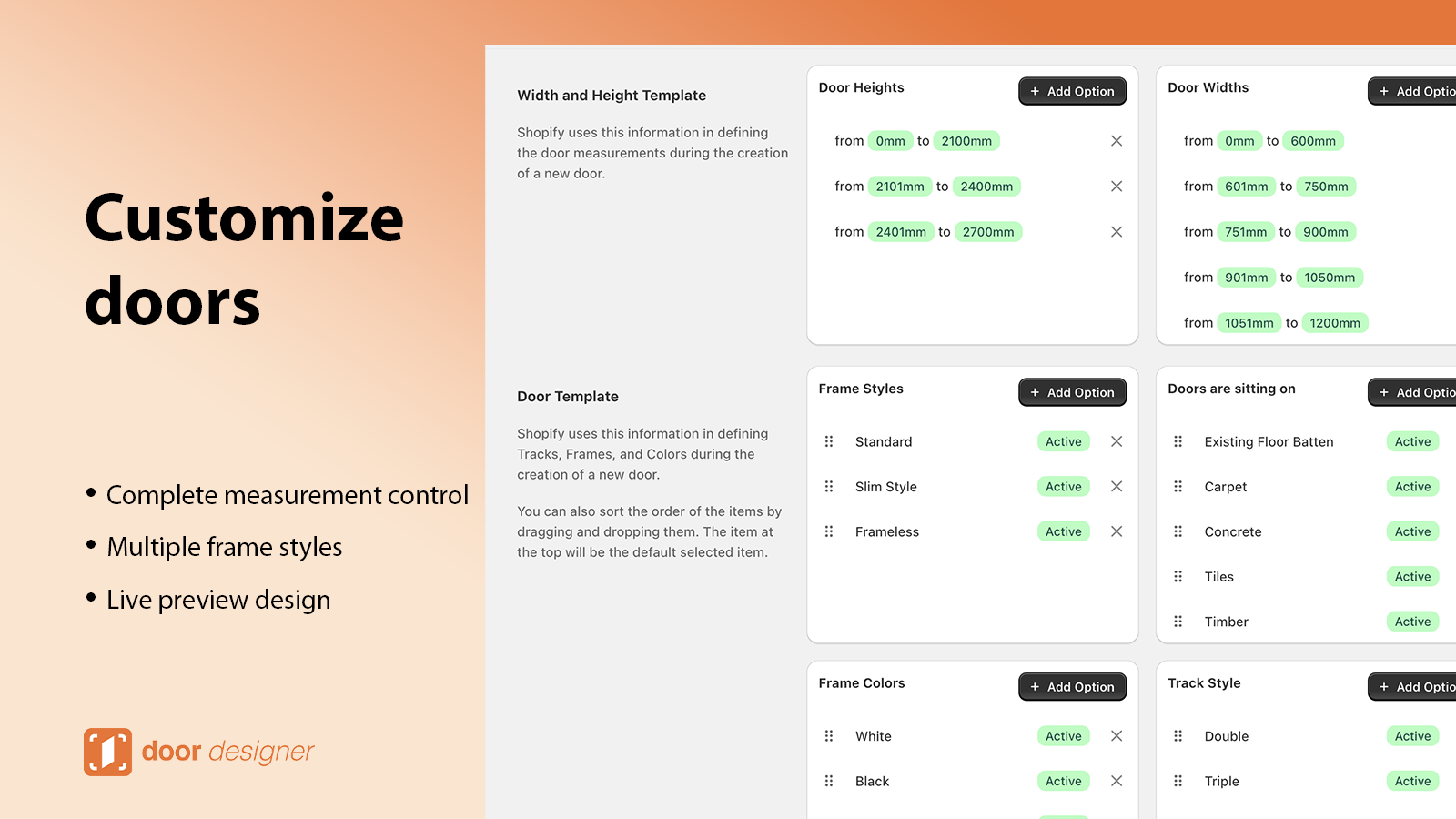Delete the 2401mm to 2700mm height row
Image resolution: width=1456 pixels, height=819 pixels.
[1117, 232]
